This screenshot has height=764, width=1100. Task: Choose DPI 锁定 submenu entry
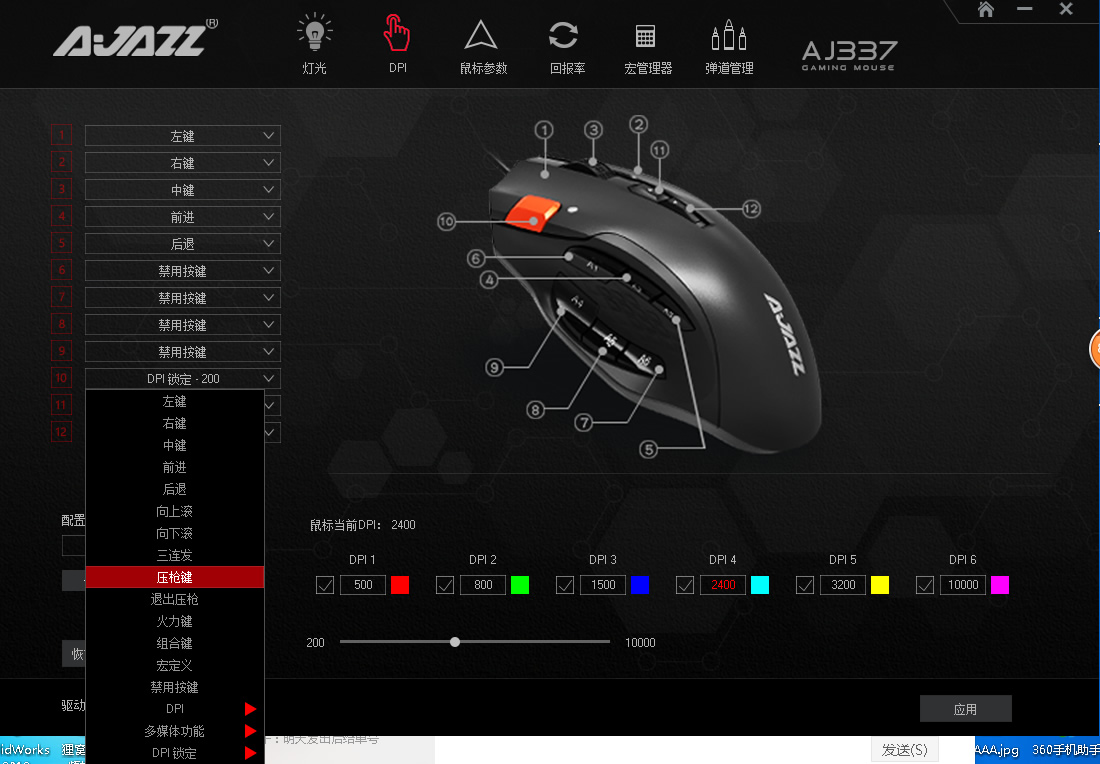point(175,753)
